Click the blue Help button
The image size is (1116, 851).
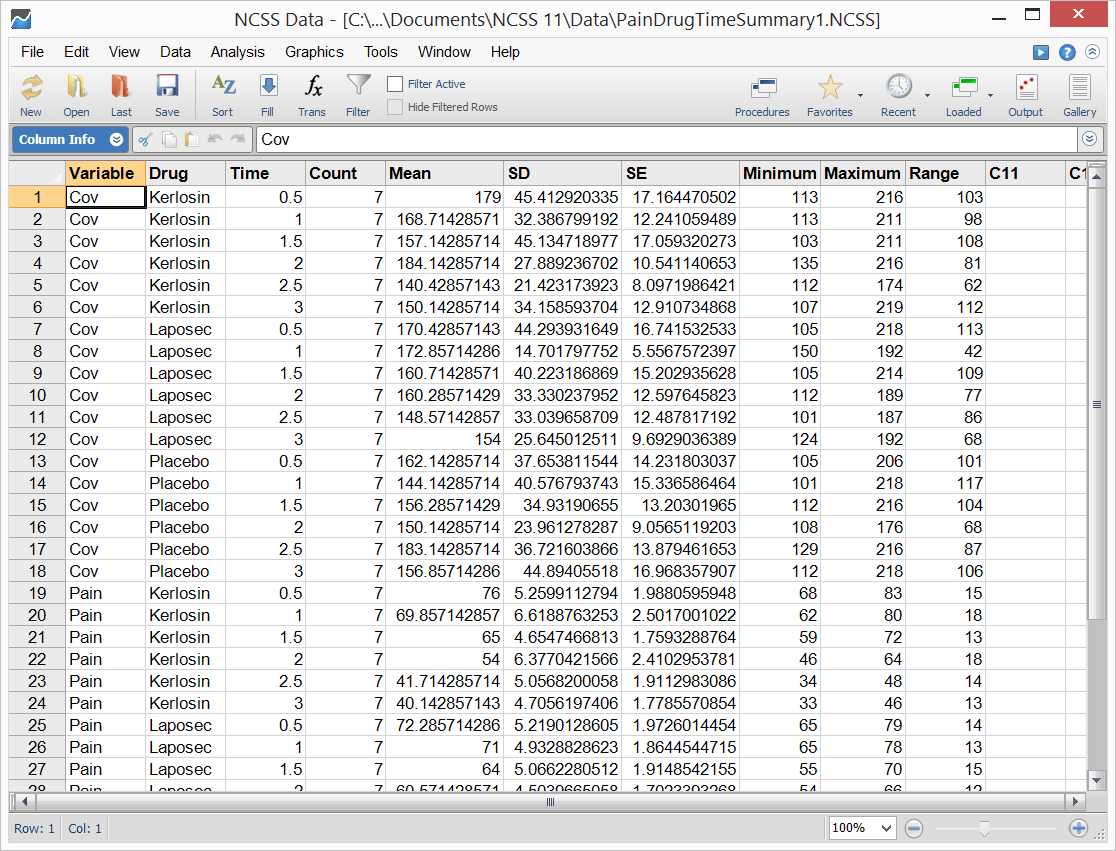pos(1067,52)
